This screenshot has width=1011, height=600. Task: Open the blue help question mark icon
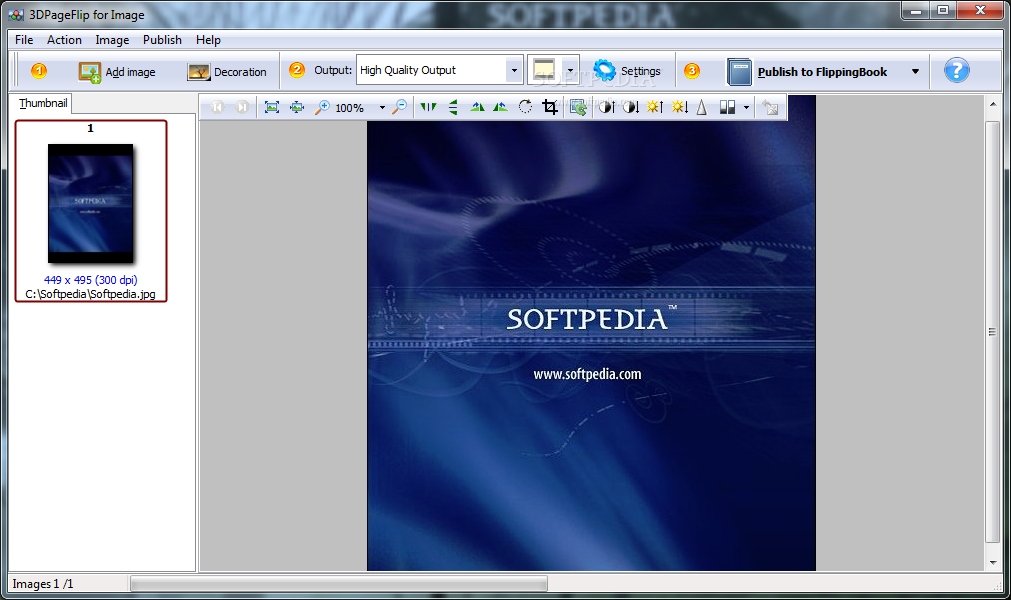956,70
